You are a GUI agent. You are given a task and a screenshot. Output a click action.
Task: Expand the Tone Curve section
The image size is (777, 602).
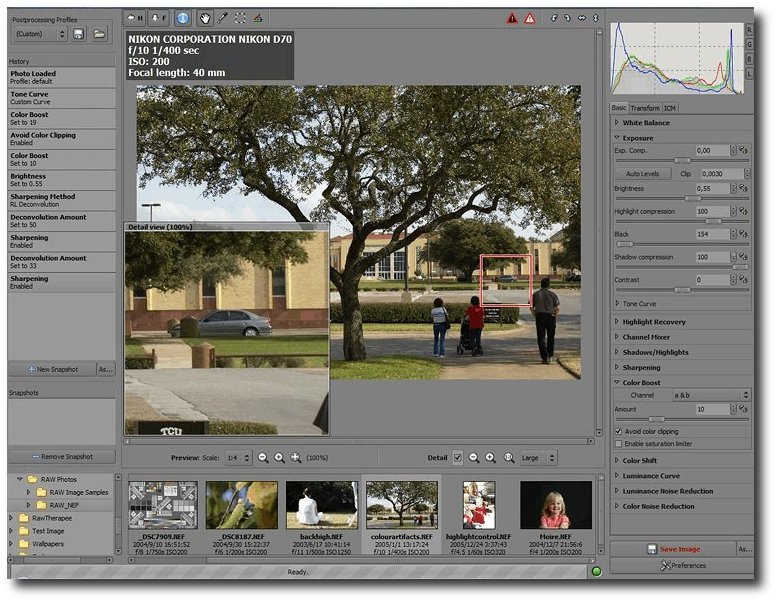(x=617, y=303)
